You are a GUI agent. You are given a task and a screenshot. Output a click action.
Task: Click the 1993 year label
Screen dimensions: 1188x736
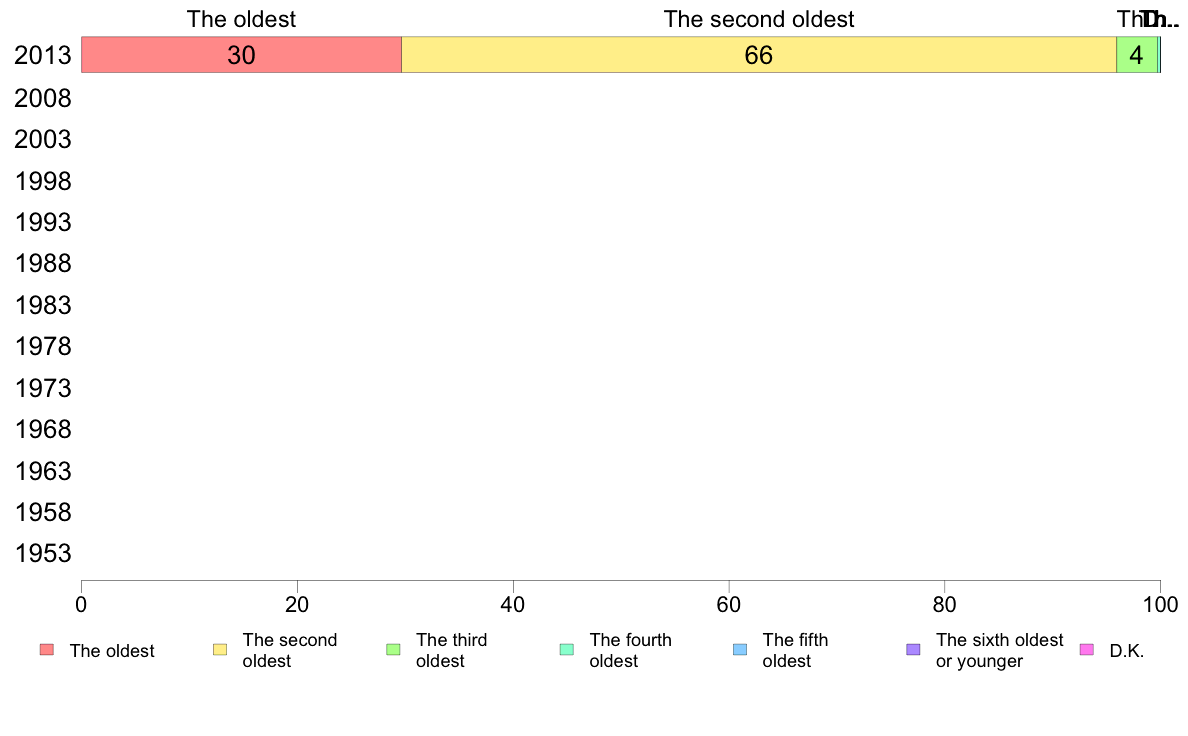click(x=42, y=223)
